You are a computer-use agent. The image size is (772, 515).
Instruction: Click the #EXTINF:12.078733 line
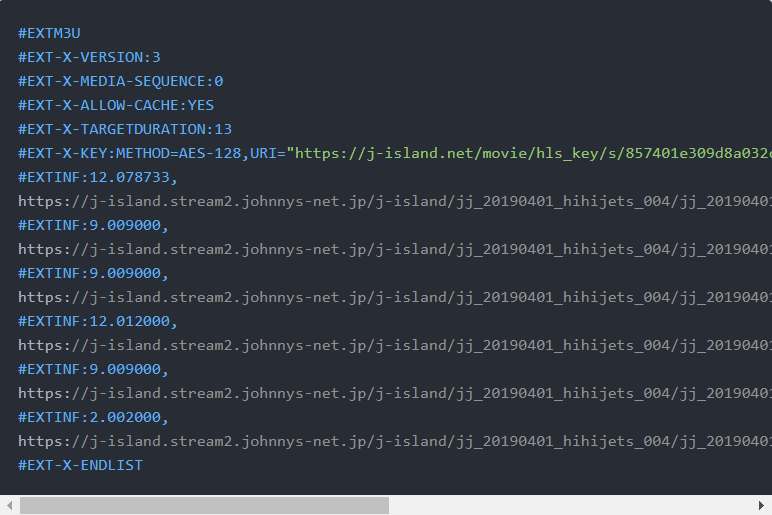click(x=98, y=177)
